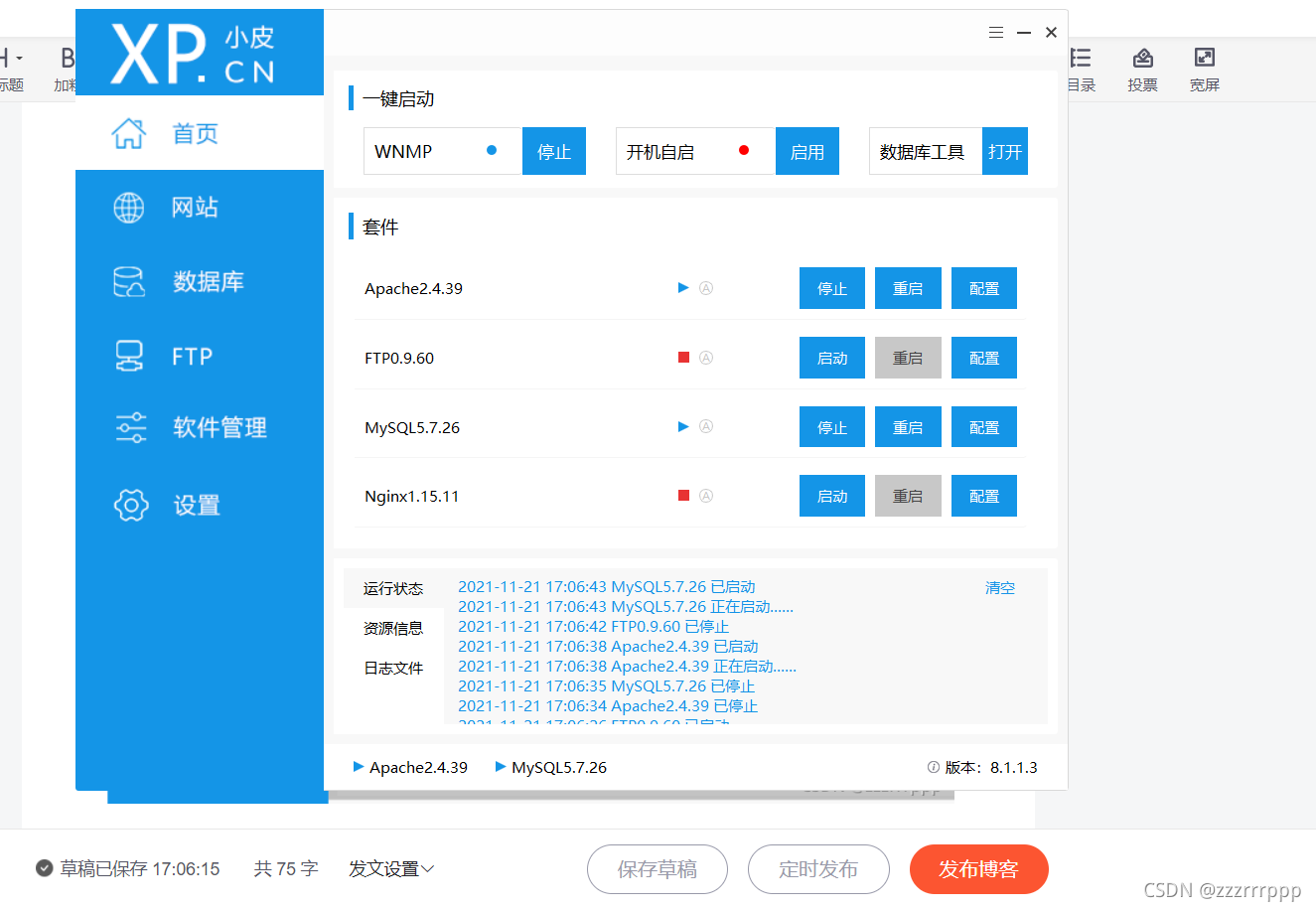
Task: Click the 数据库 database icon
Action: point(129,282)
